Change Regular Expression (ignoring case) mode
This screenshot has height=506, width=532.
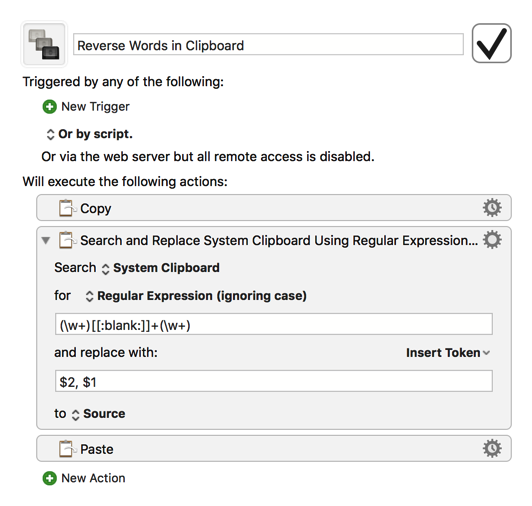tap(196, 296)
